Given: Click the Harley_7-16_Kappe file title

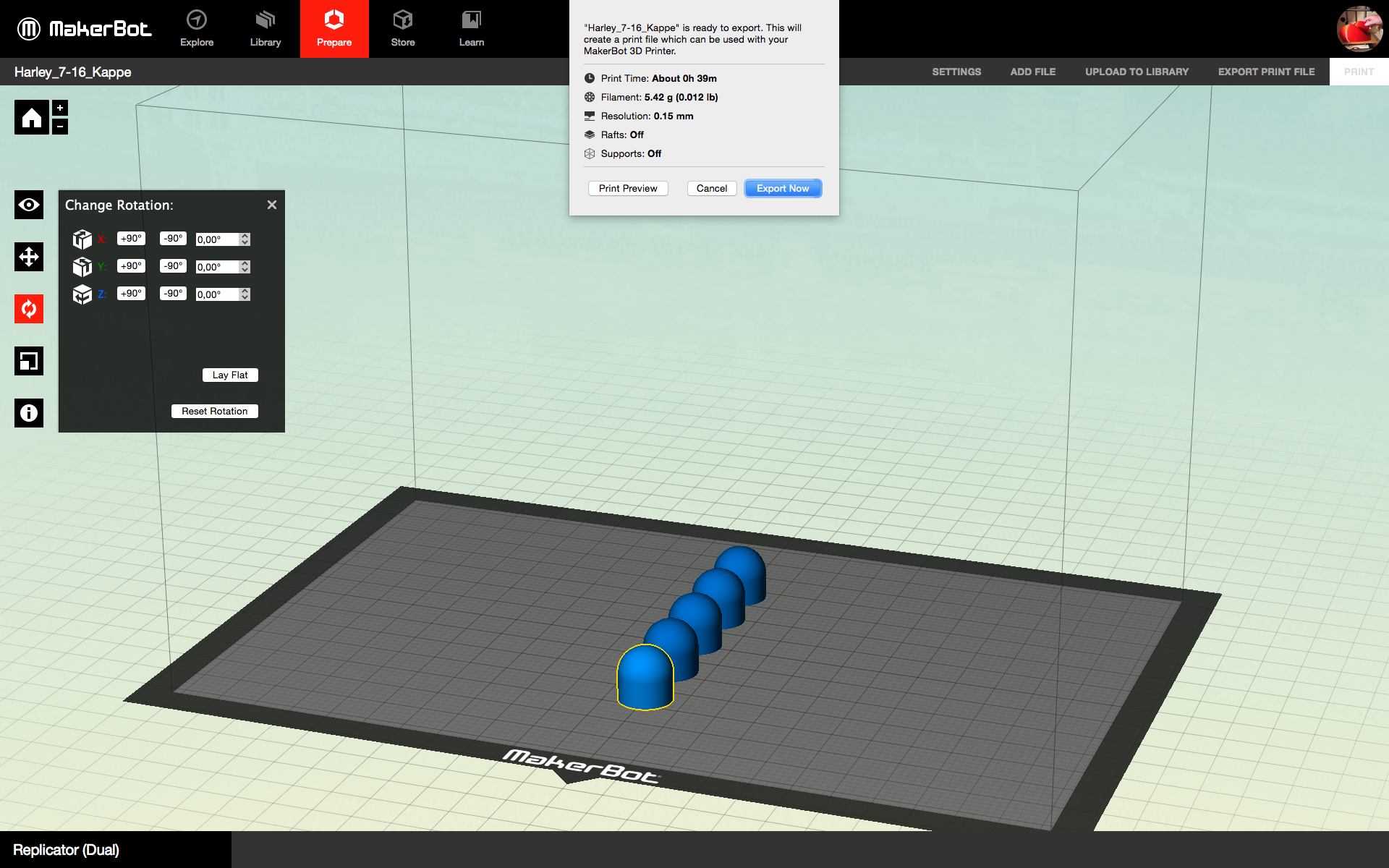Looking at the screenshot, I should (x=73, y=72).
